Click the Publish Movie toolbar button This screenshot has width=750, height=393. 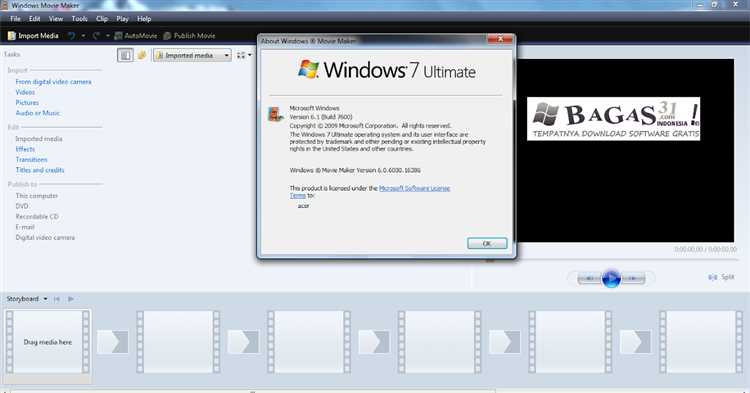point(189,36)
